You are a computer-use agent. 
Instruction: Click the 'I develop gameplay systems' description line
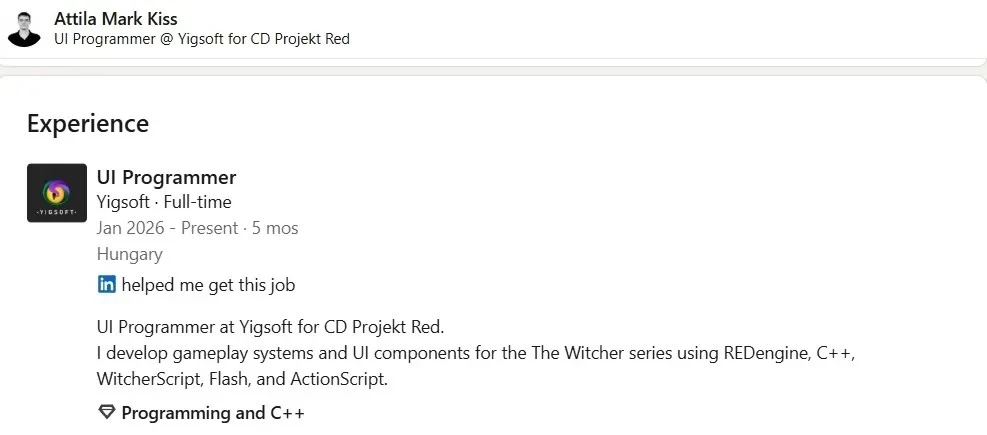click(x=477, y=353)
